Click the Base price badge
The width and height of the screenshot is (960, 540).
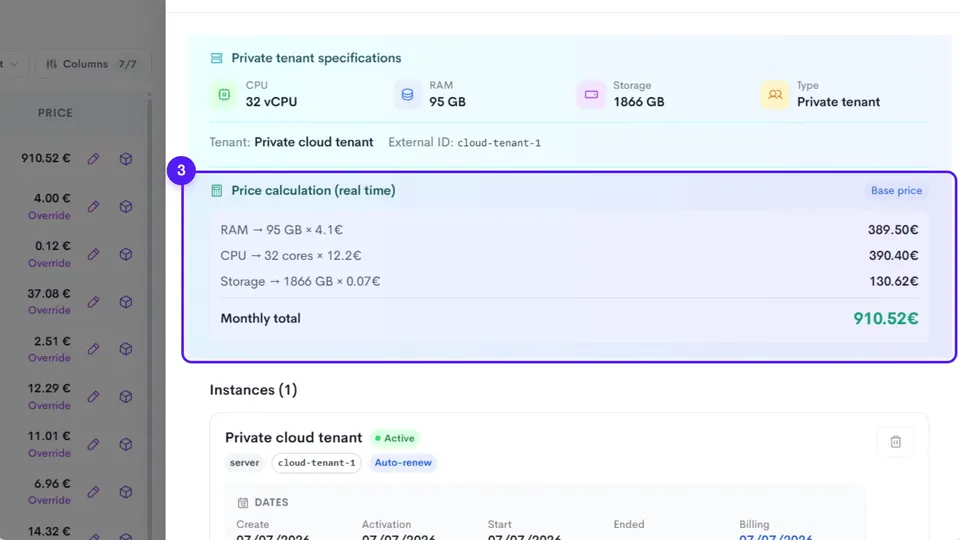[x=896, y=190]
